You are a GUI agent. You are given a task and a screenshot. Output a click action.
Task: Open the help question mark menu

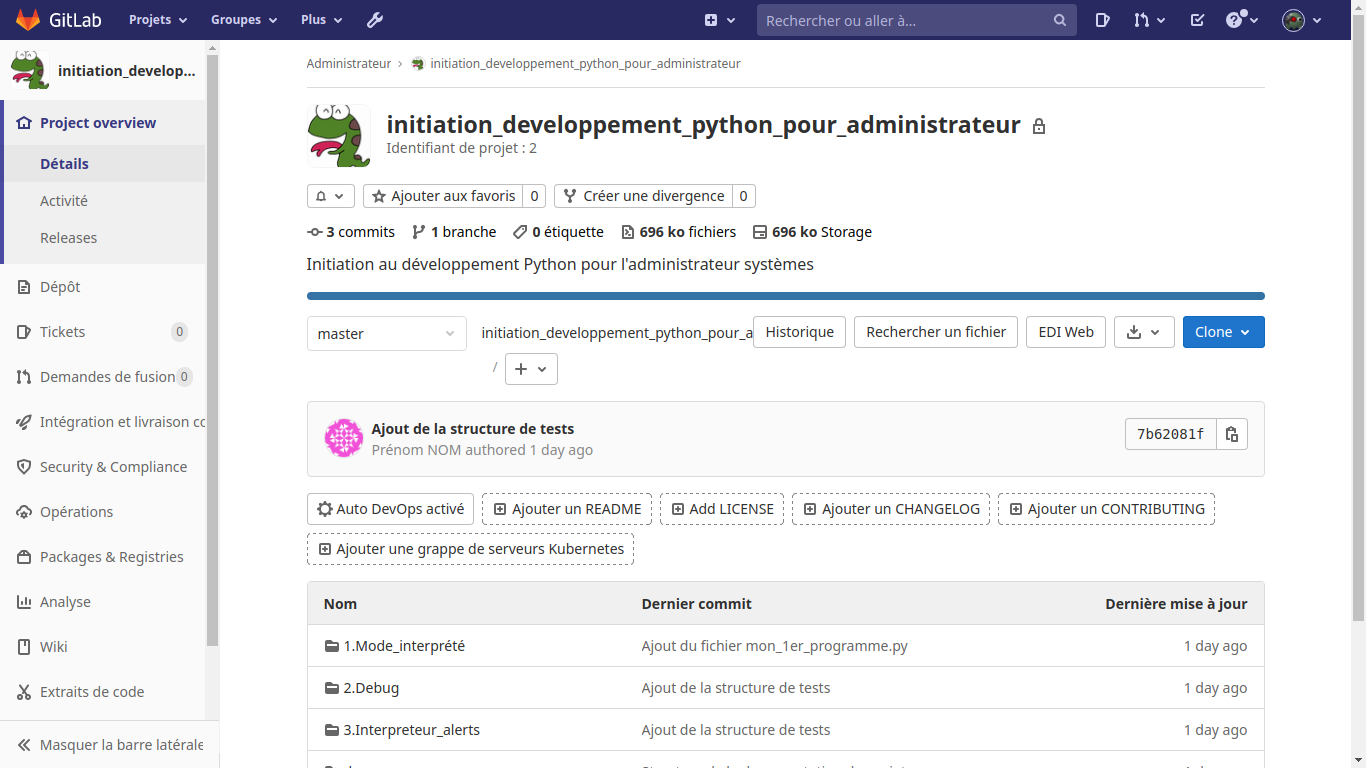[1242, 20]
